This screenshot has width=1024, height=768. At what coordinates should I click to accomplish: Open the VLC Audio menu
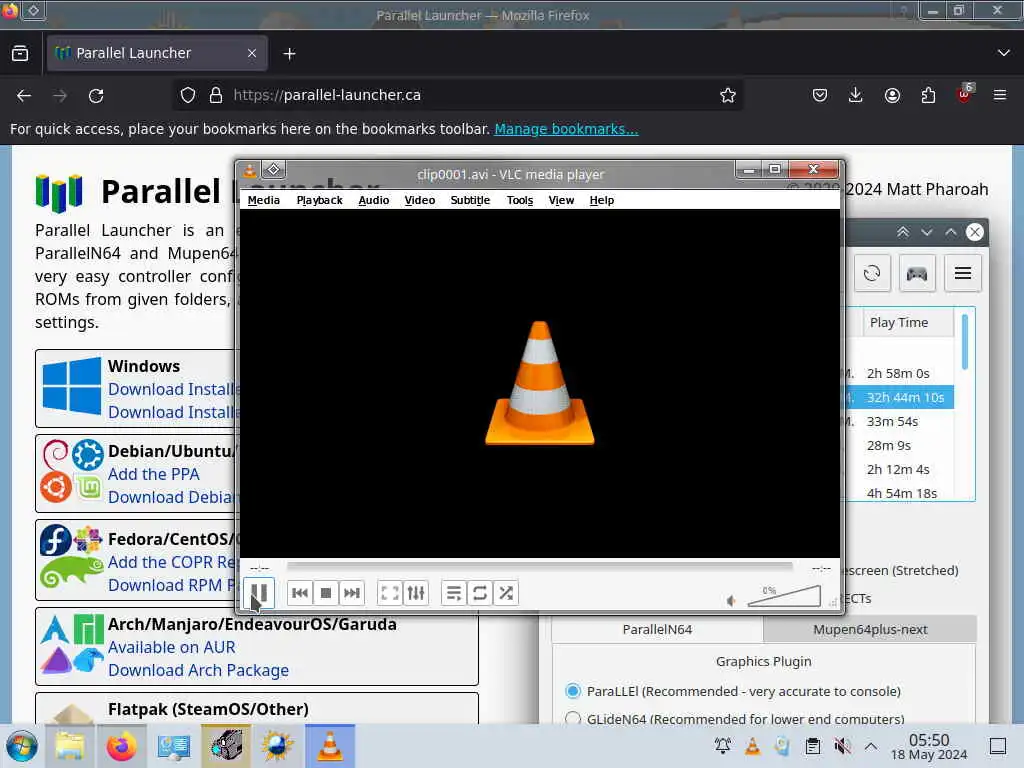click(x=374, y=200)
